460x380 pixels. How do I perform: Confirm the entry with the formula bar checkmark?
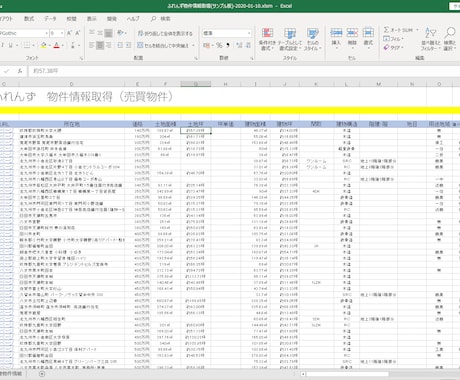[x=7, y=71]
